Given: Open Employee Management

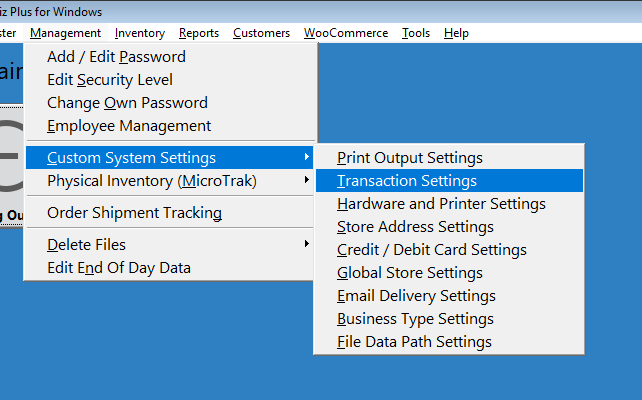Looking at the screenshot, I should click(170, 126).
